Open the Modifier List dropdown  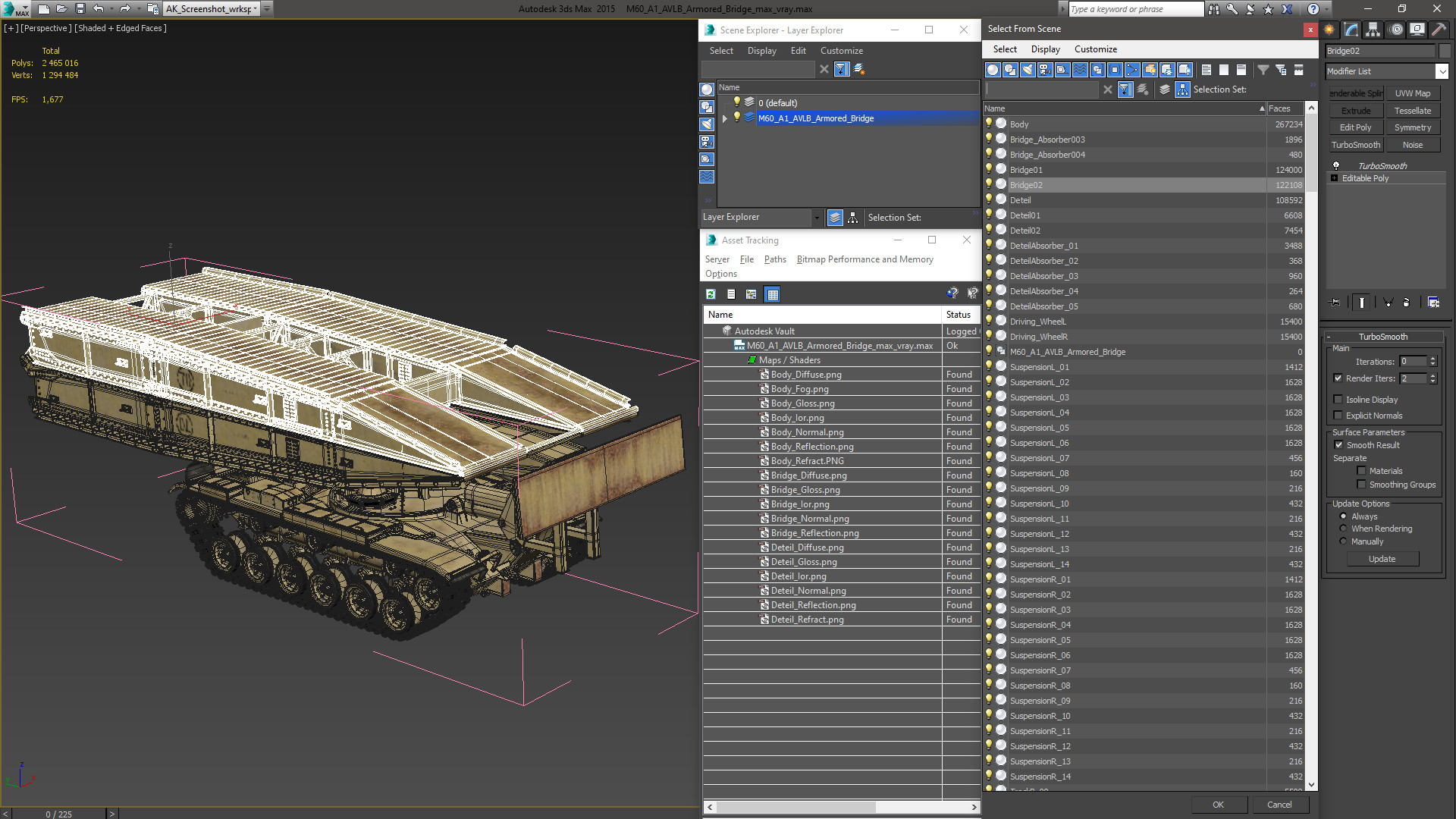[1442, 71]
